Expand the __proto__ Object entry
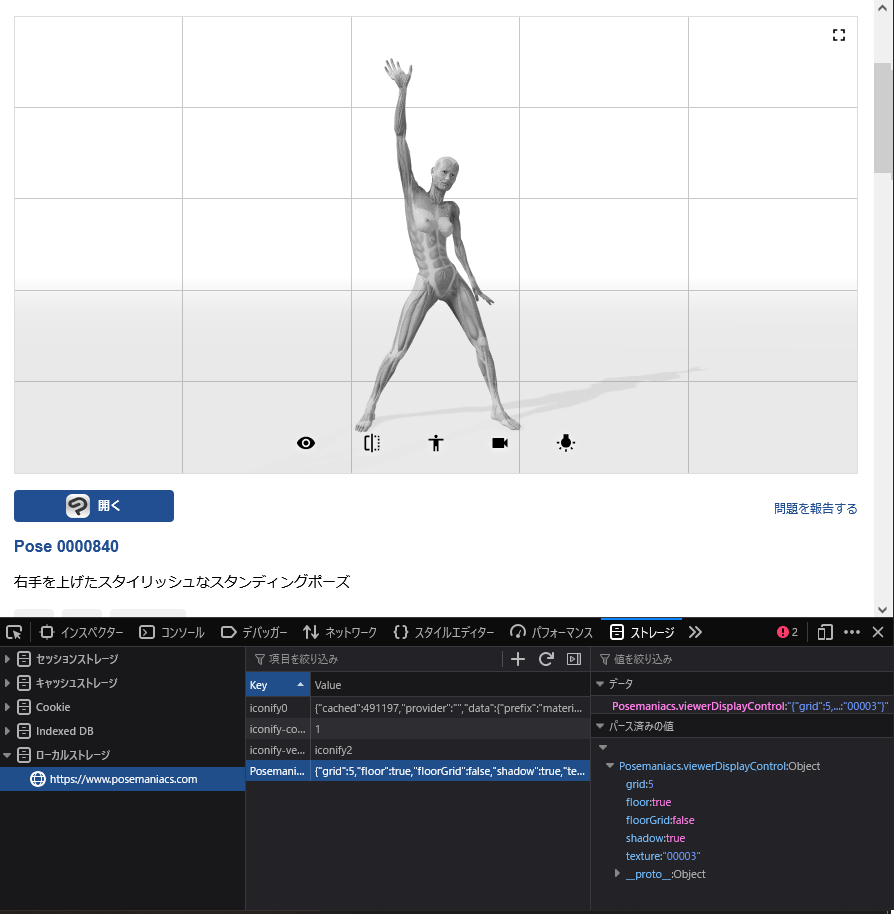Image resolution: width=894 pixels, height=914 pixels. [x=618, y=874]
